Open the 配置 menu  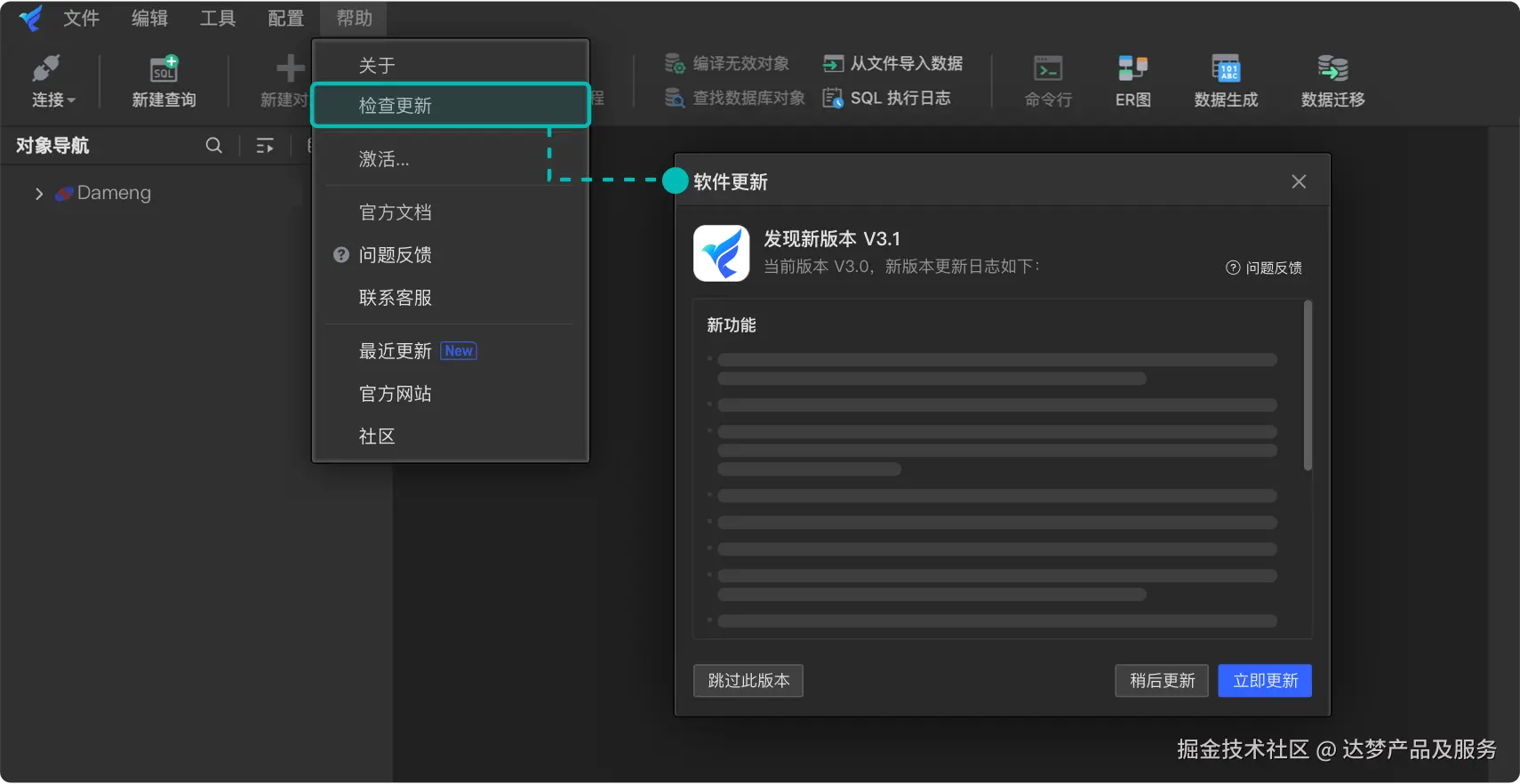pyautogui.click(x=285, y=18)
